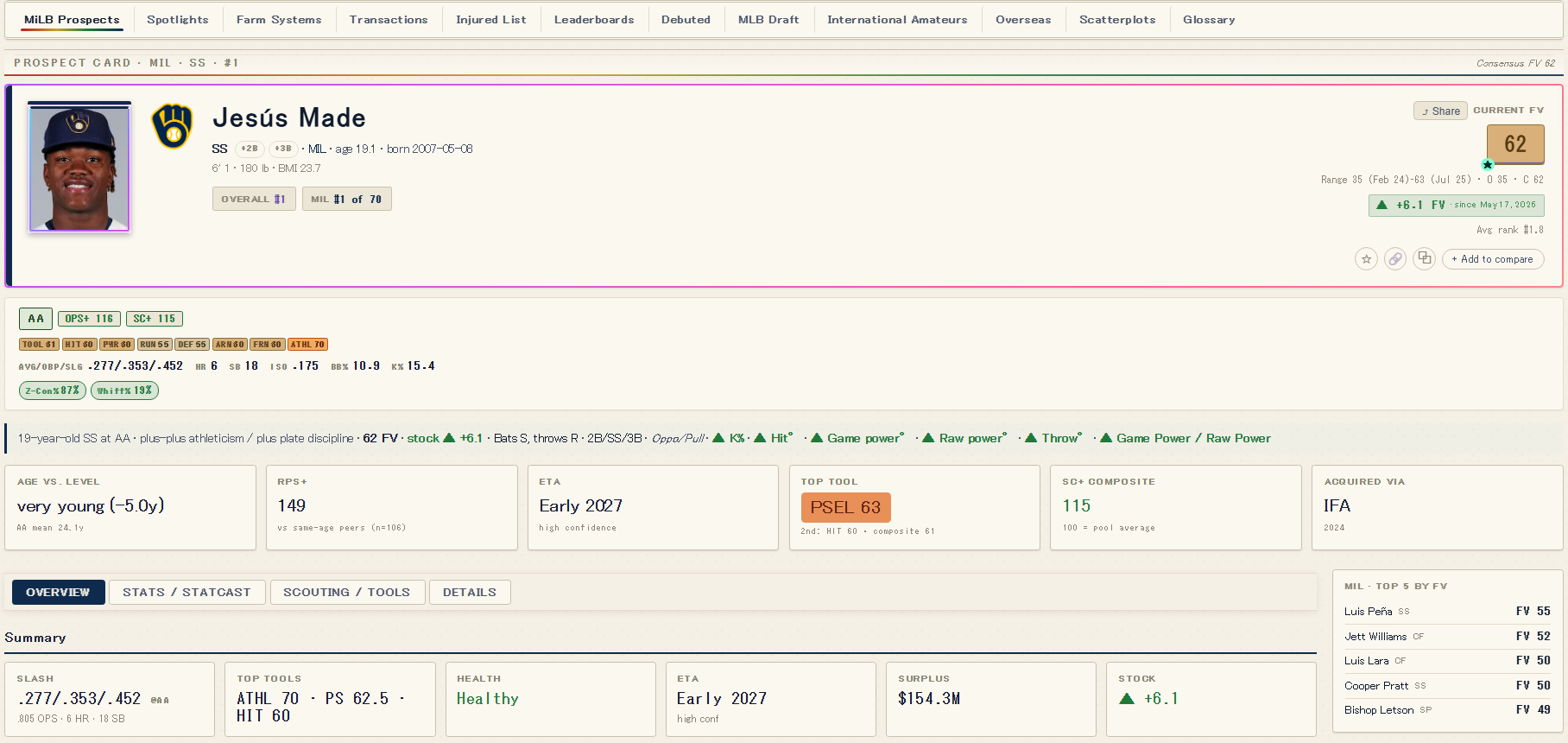
Task: Click the Brewers team logo
Action: click(172, 126)
